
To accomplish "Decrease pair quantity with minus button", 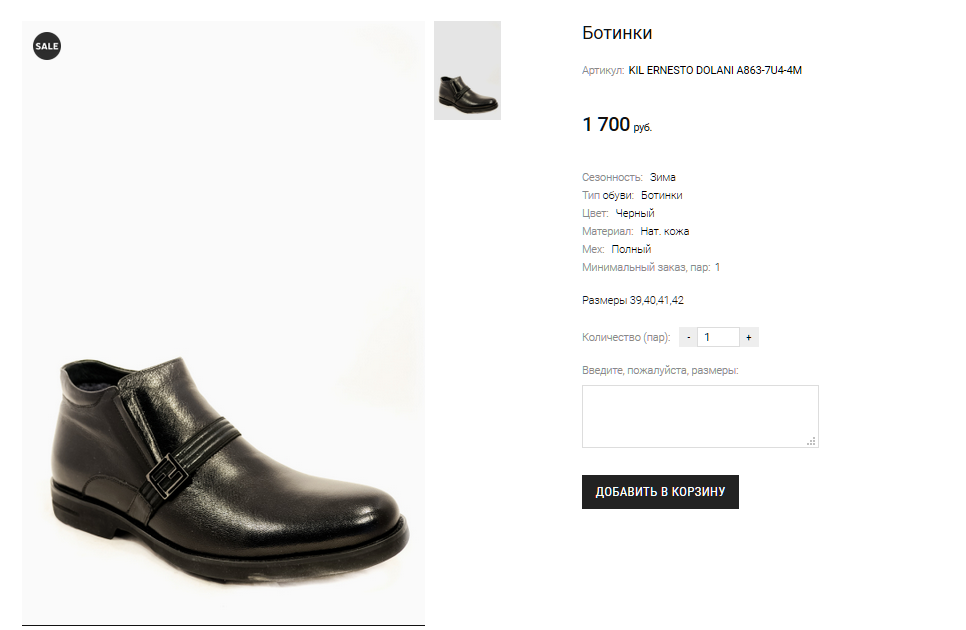I will click(689, 338).
